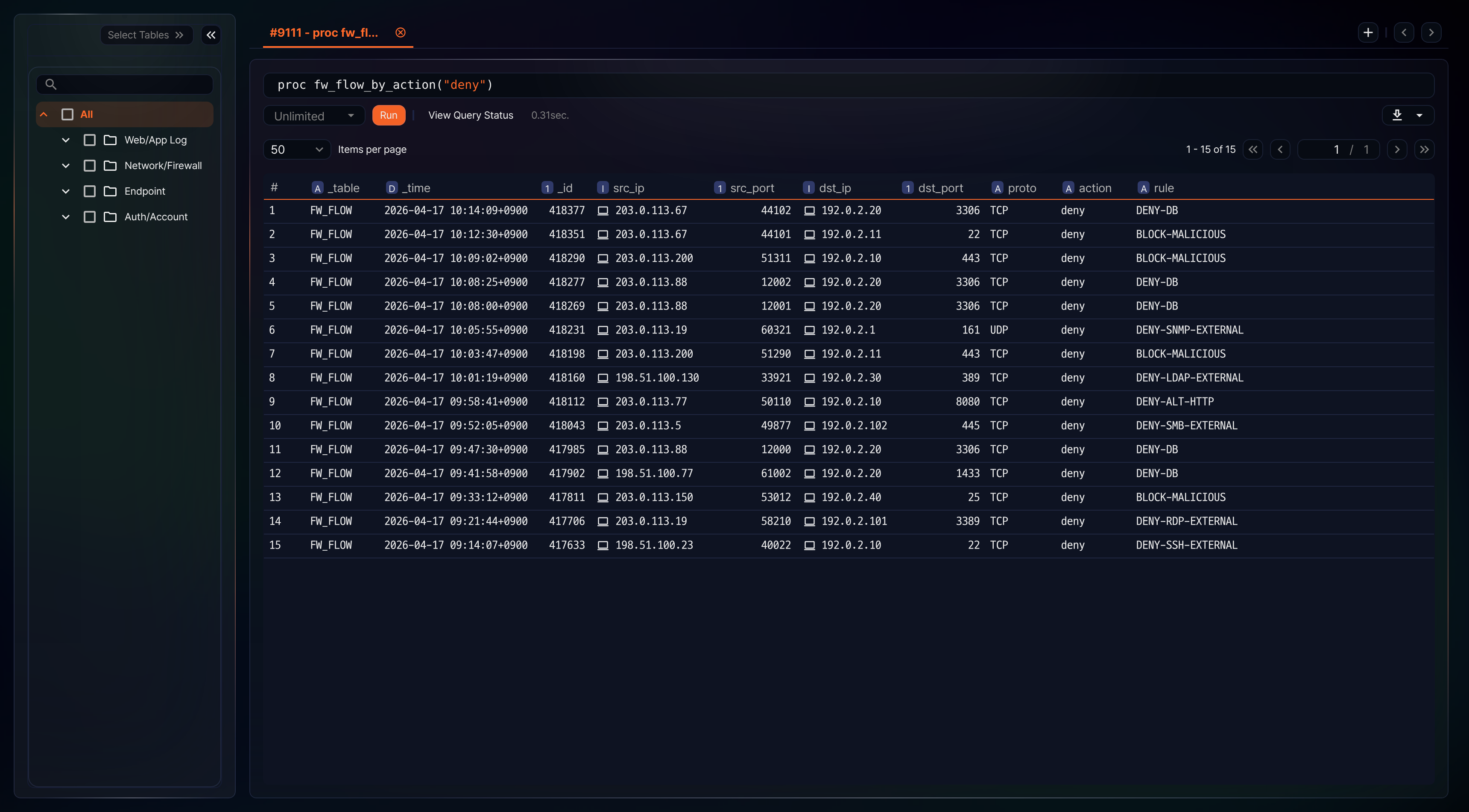1469x812 pixels.
Task: Check the Web/App Log checkbox
Action: tap(90, 140)
